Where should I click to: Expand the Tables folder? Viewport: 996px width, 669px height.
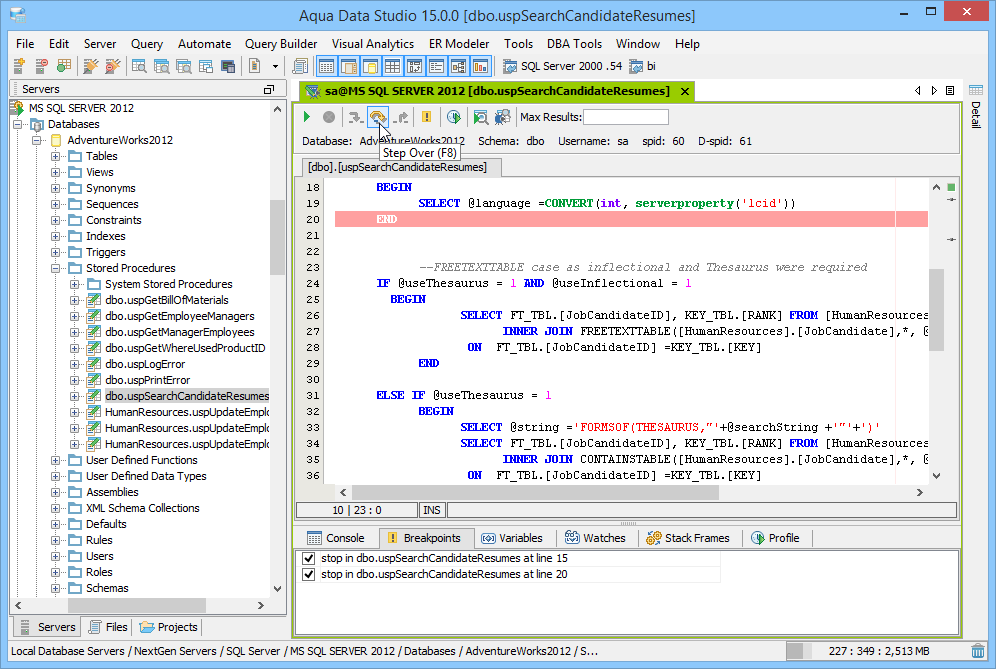pyautogui.click(x=55, y=156)
